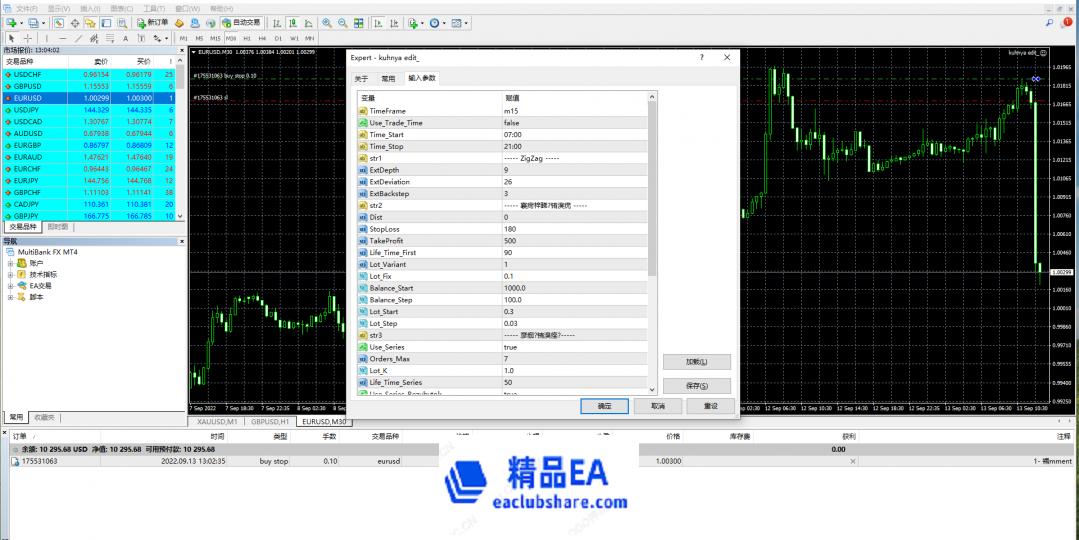Click the tile windows grid icon
1079x540 pixels.
(x=359, y=23)
